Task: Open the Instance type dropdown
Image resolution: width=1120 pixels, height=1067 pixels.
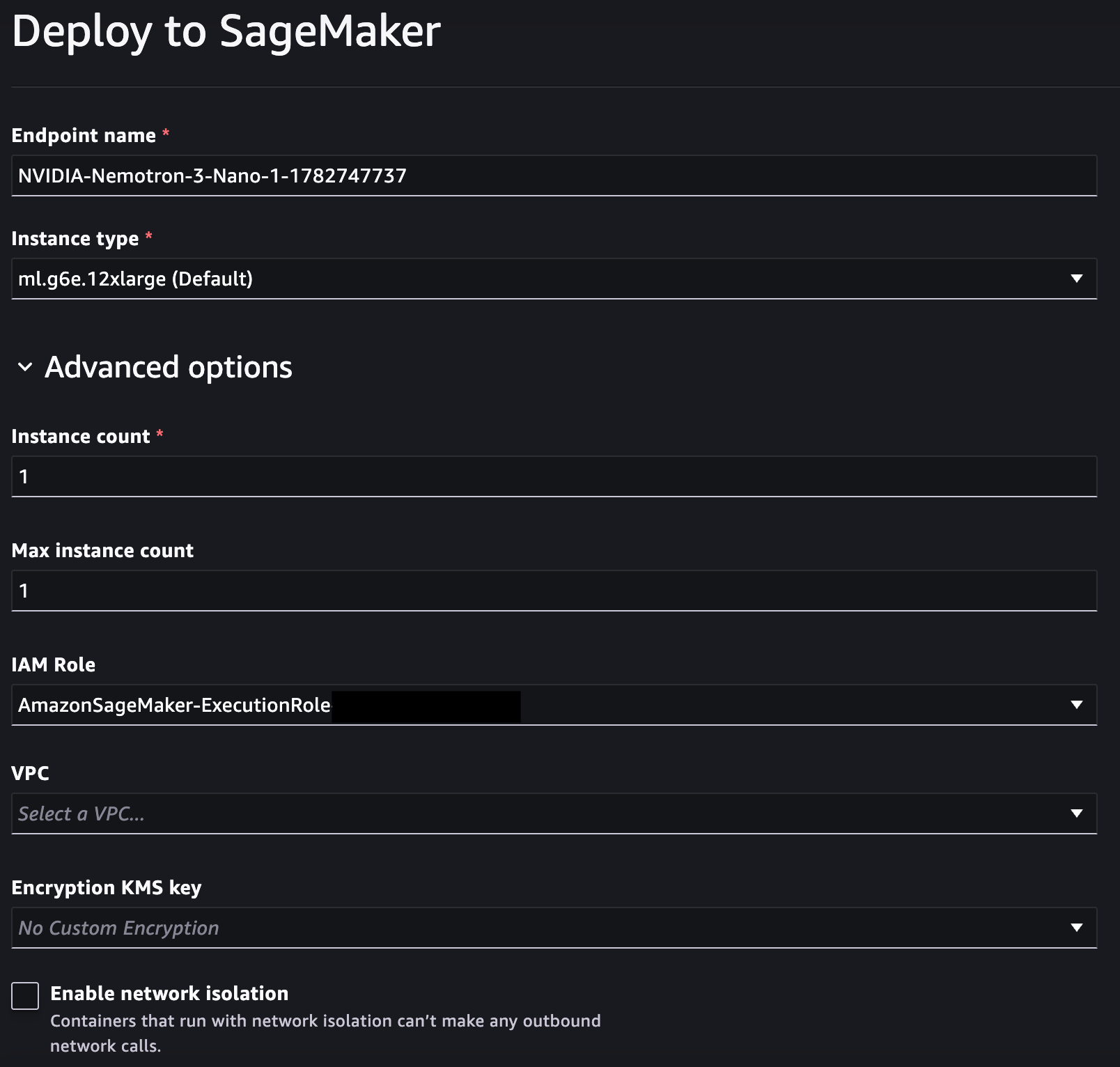Action: pos(554,279)
